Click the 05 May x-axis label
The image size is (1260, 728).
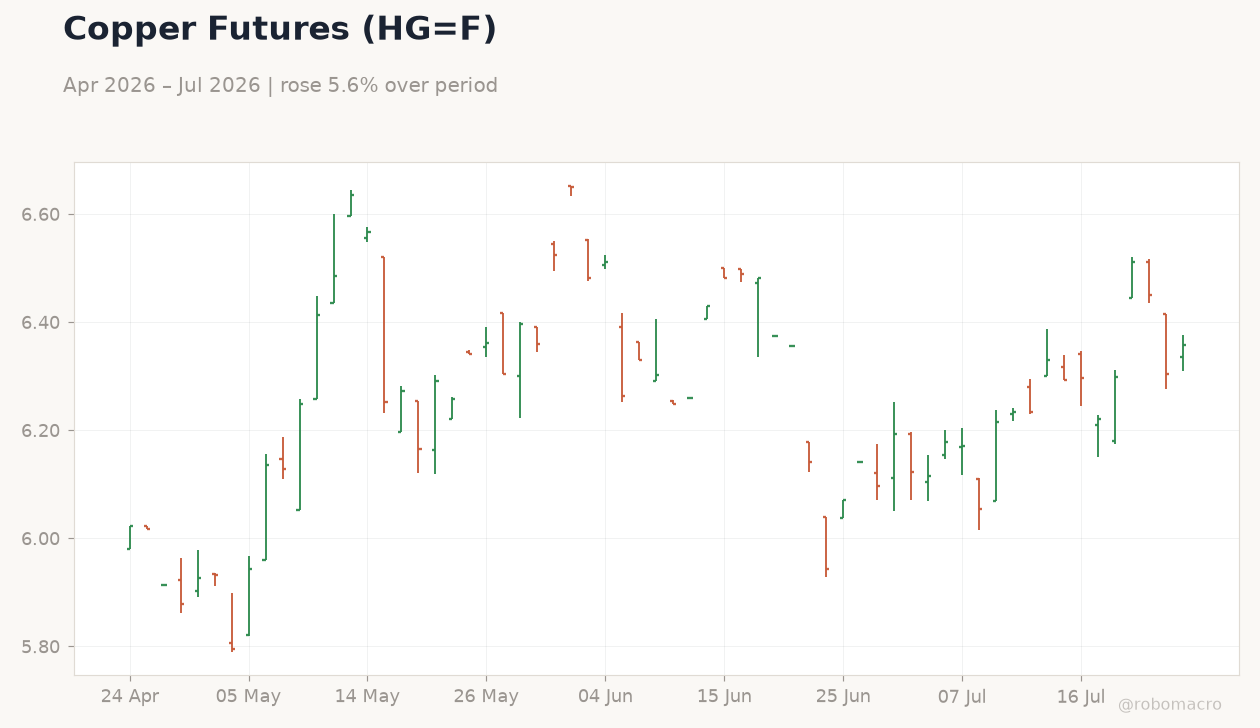pos(249,697)
